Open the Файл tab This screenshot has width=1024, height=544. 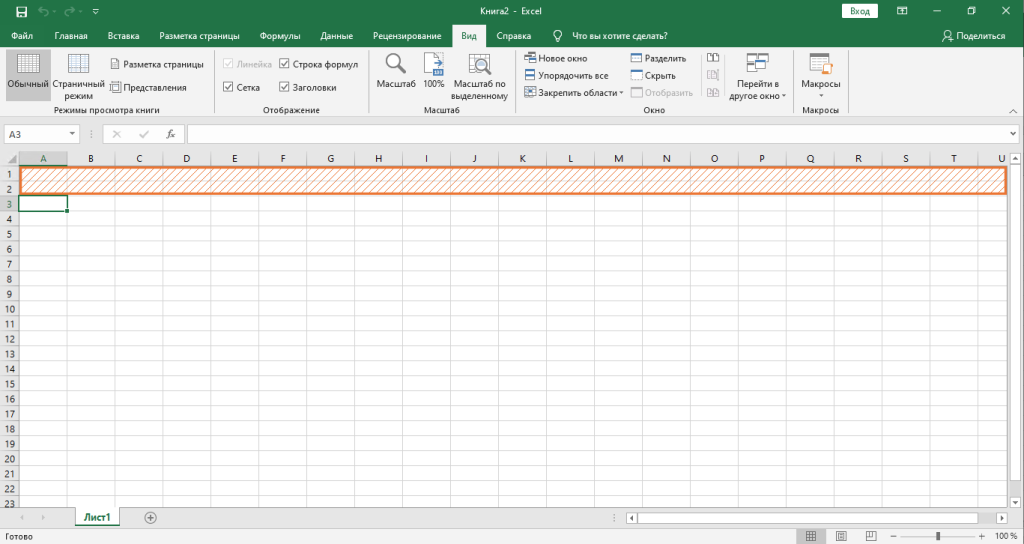click(22, 36)
